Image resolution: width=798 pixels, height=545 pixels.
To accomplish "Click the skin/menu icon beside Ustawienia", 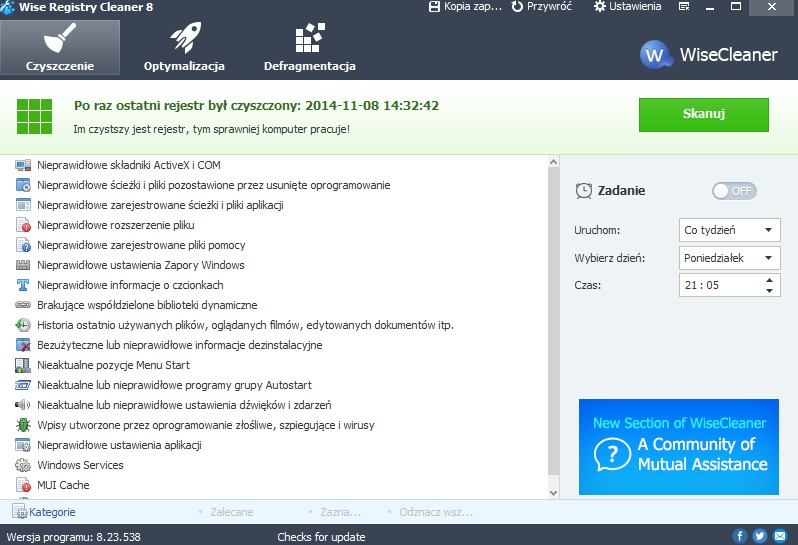I will (x=685, y=7).
